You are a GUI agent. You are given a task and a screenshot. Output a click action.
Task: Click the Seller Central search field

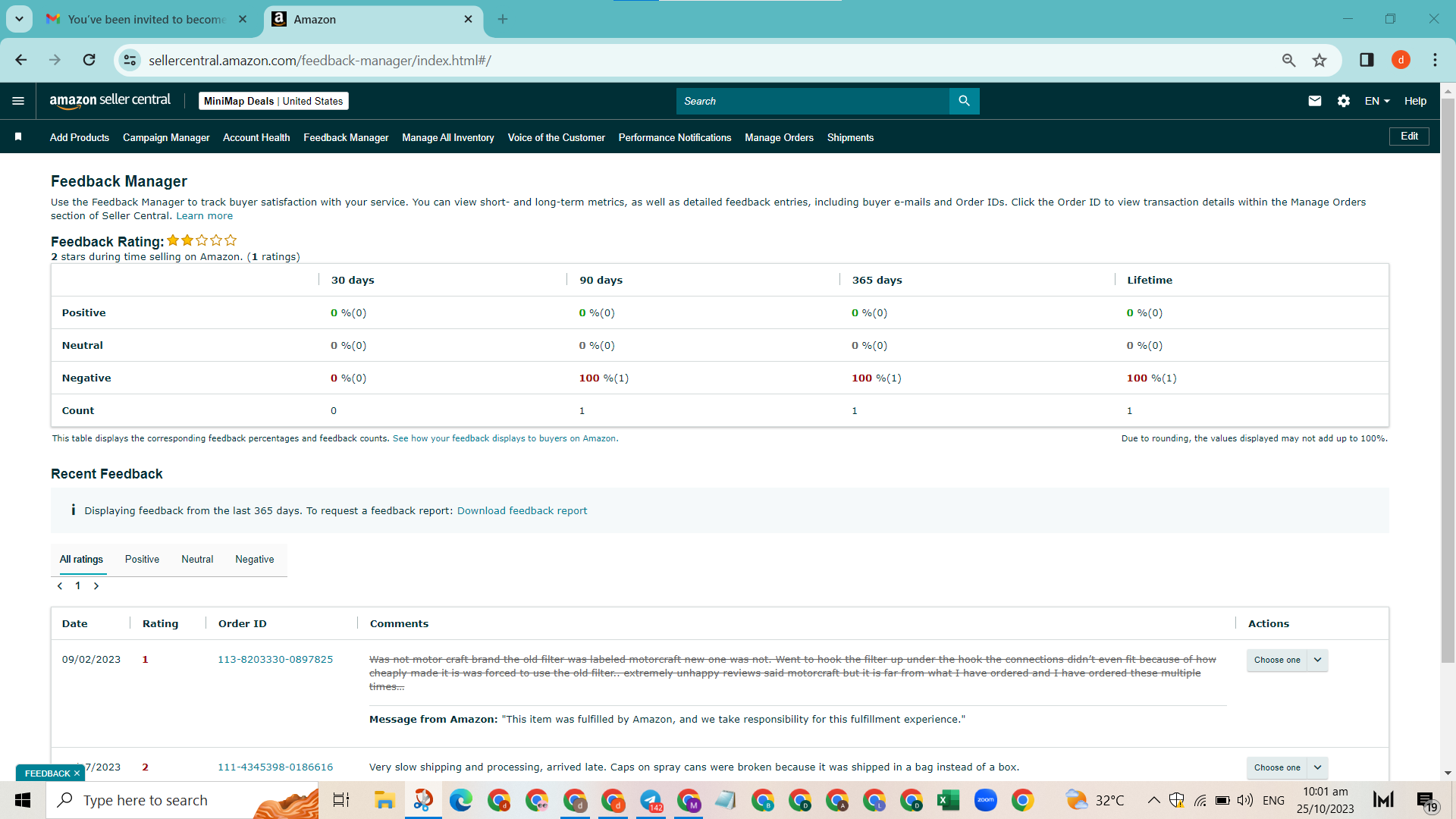click(812, 101)
